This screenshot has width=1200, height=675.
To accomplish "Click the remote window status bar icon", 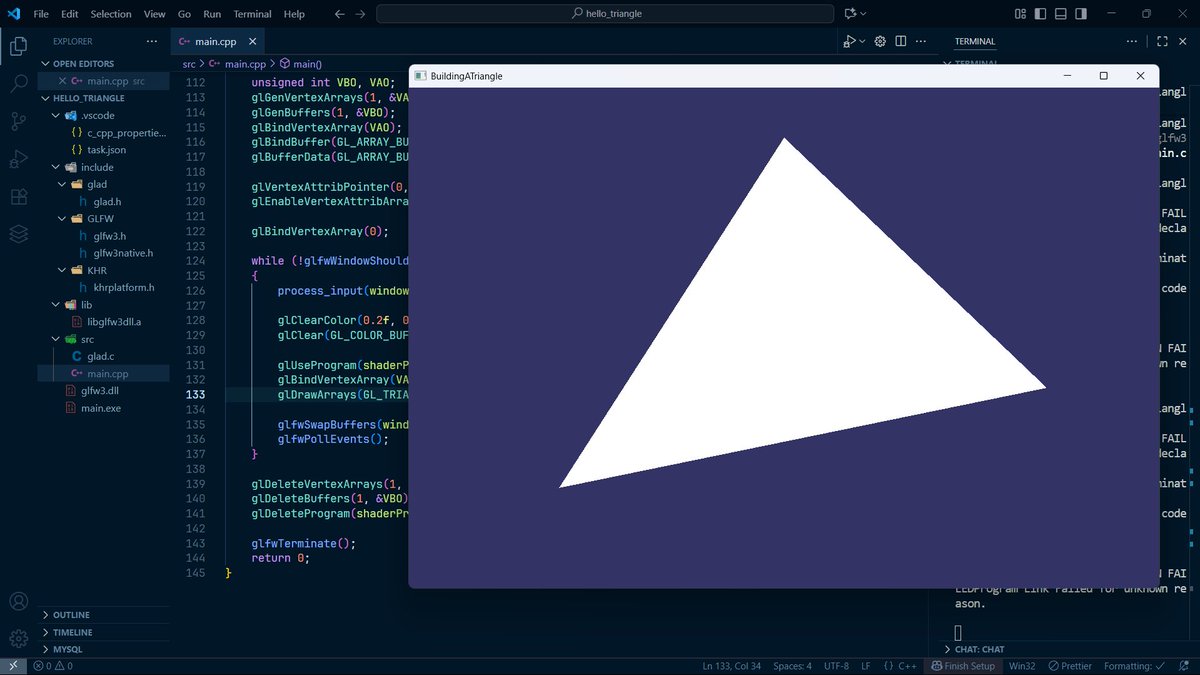I will point(14,666).
